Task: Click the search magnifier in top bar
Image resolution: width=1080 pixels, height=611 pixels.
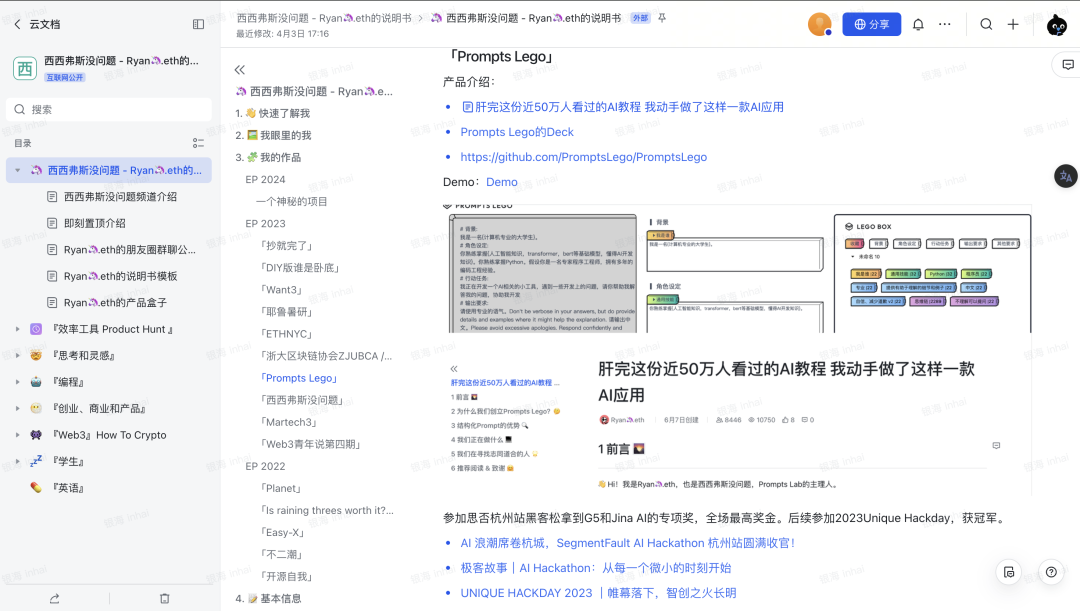Action: pos(986,24)
